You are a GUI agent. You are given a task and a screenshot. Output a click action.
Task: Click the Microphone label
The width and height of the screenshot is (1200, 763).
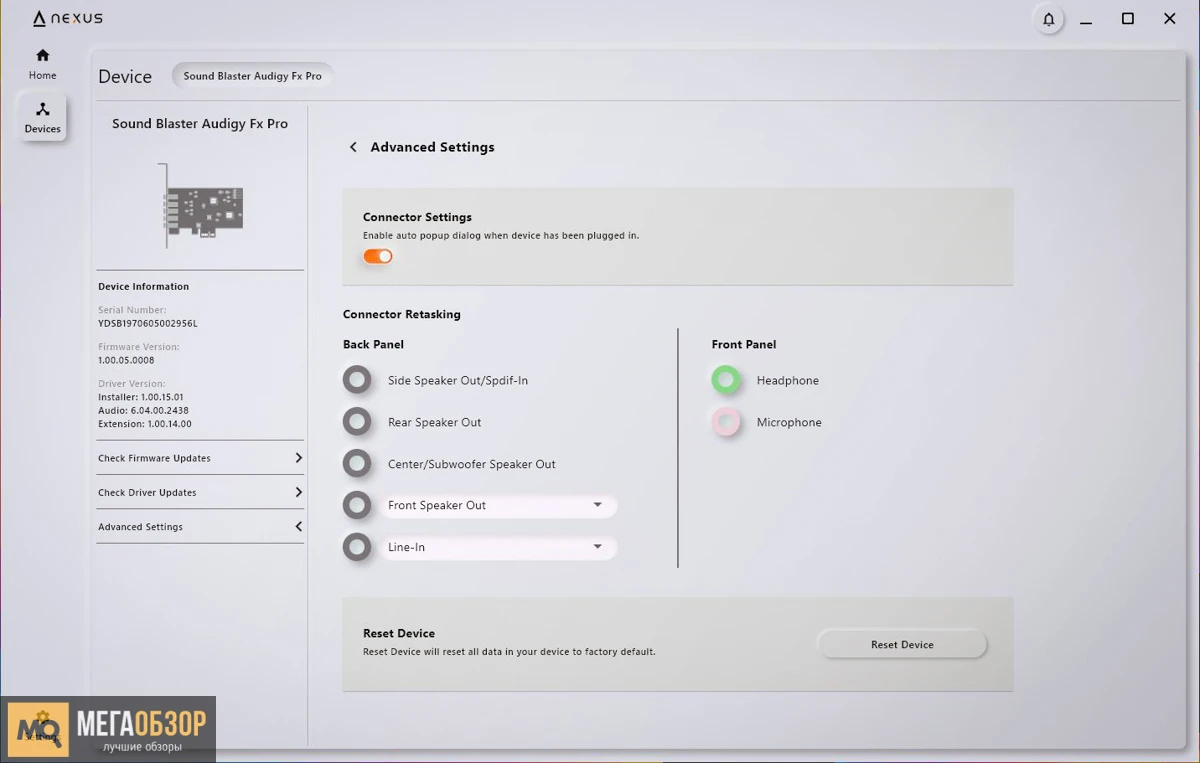[x=789, y=422]
